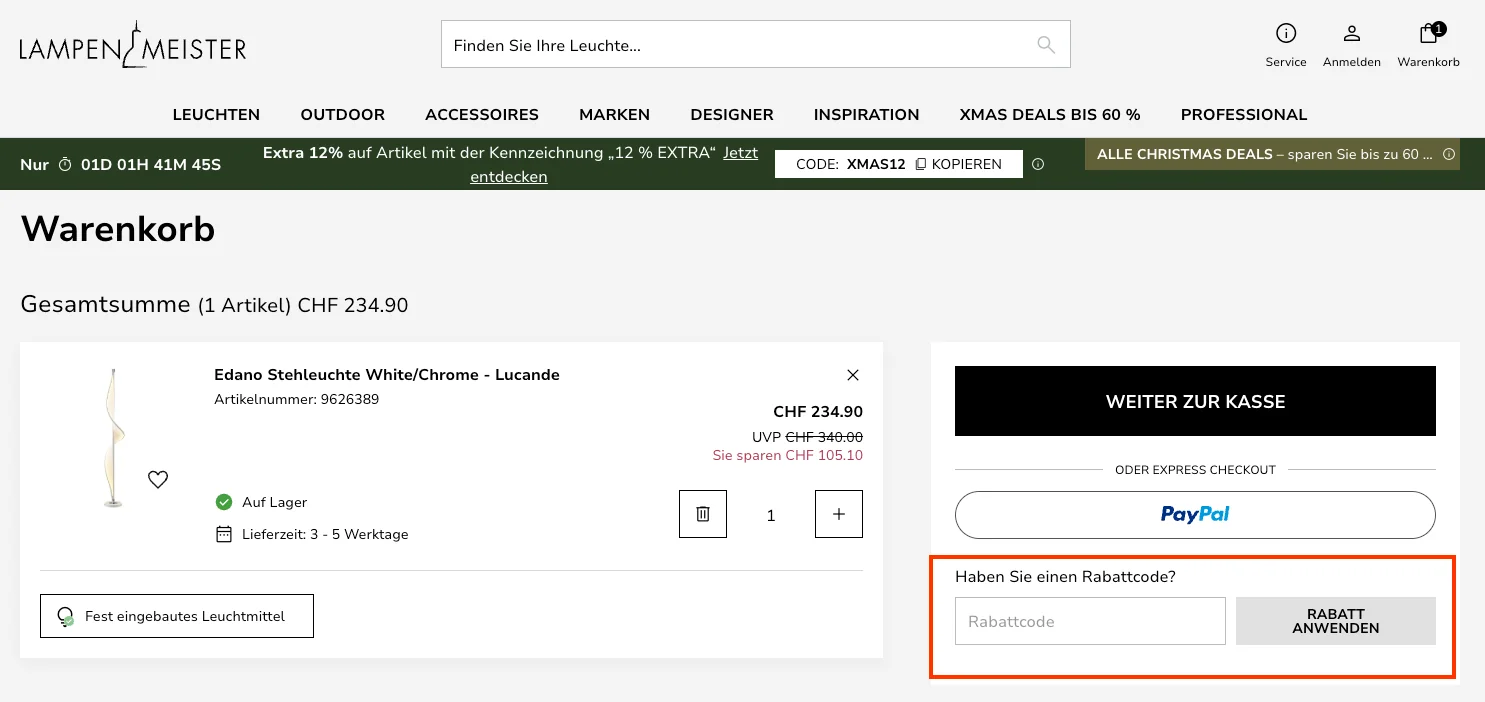Open the Edano Stehleuchte product thumbnail
The width and height of the screenshot is (1485, 702).
[114, 439]
